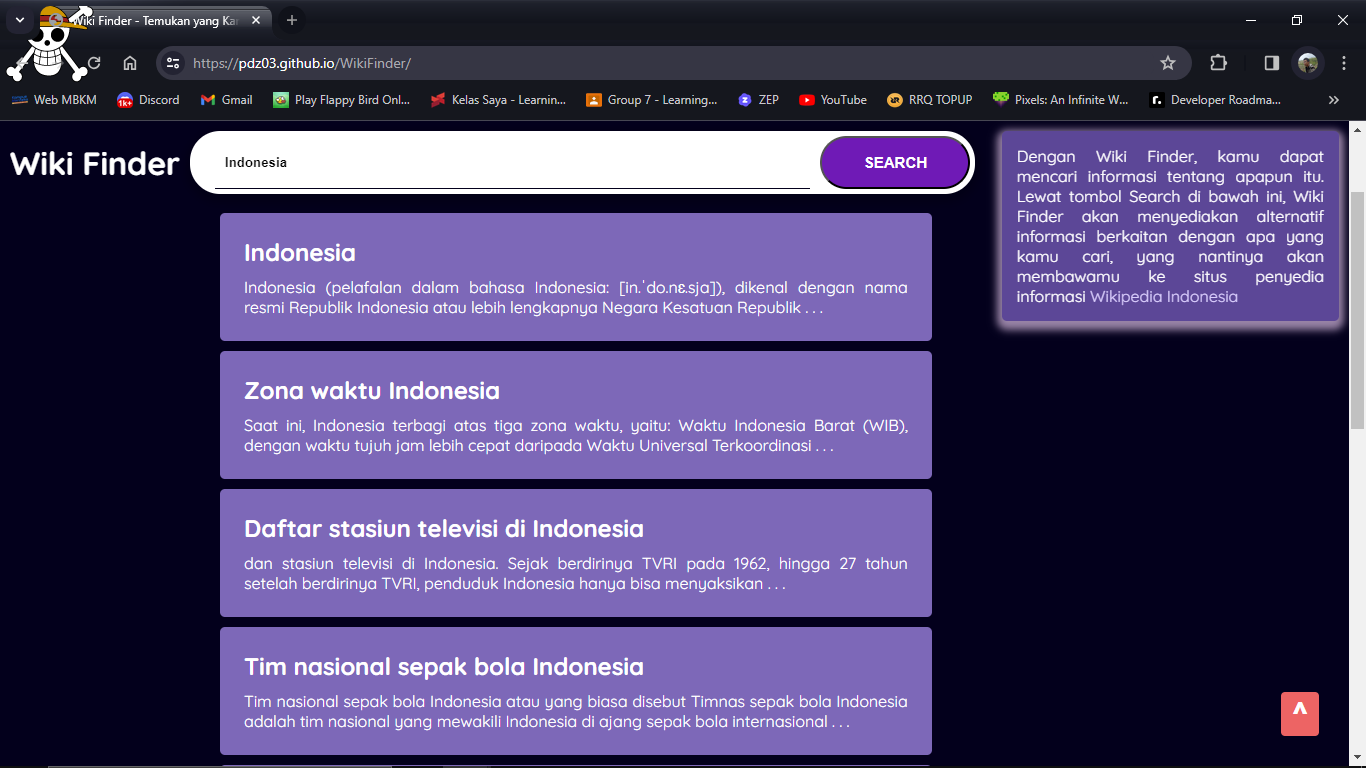Open the Chrome profile avatar
Viewport: 1366px width, 768px height.
pyautogui.click(x=1308, y=63)
